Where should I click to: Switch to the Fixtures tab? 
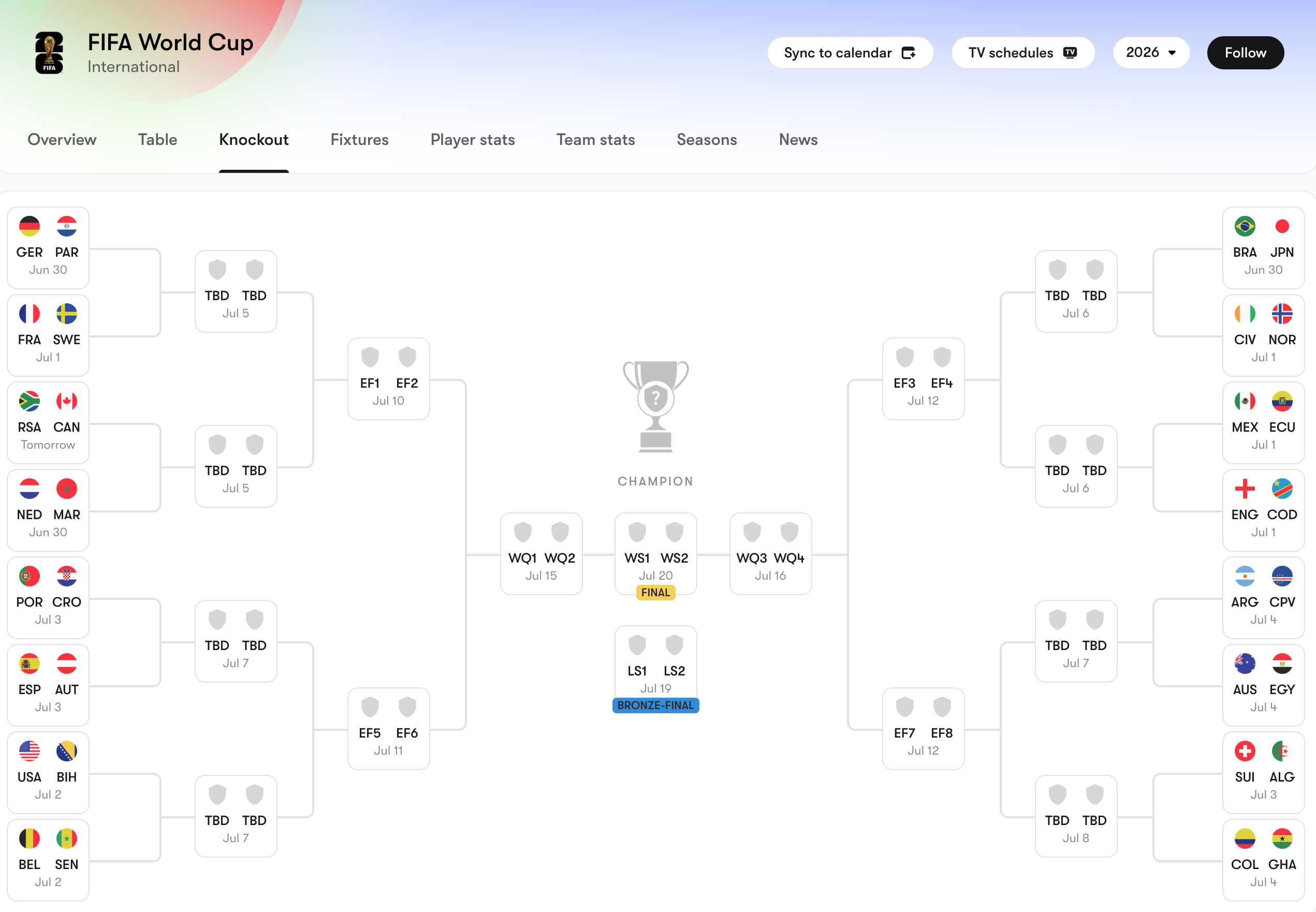pos(359,139)
